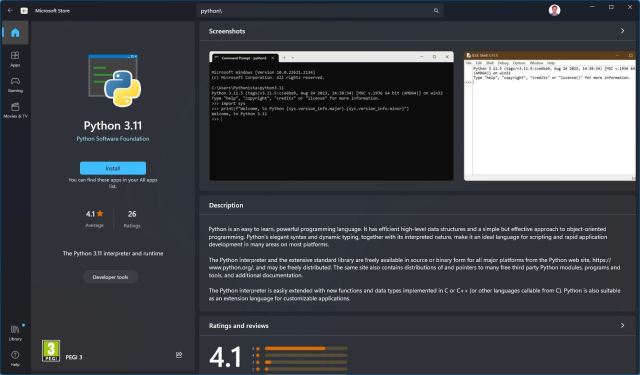The image size is (640, 375).
Task: Open Help in the sidebar
Action: (15, 358)
